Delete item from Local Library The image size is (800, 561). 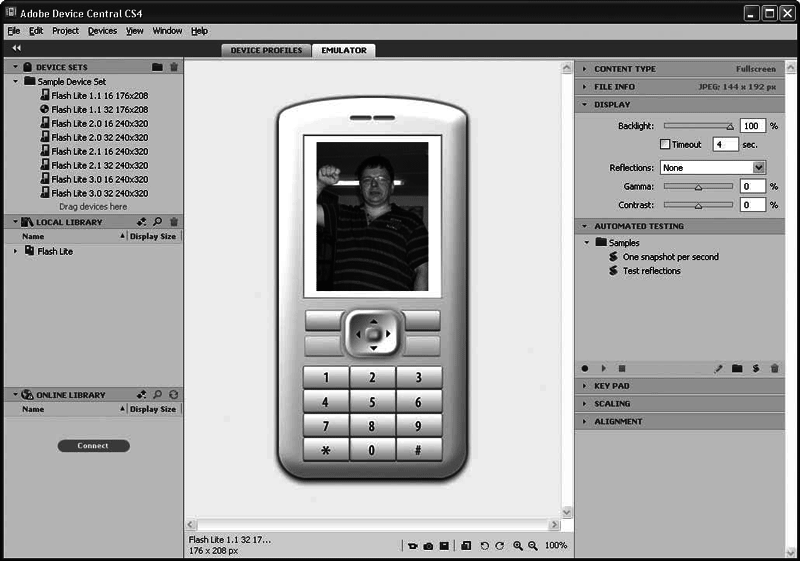click(174, 221)
